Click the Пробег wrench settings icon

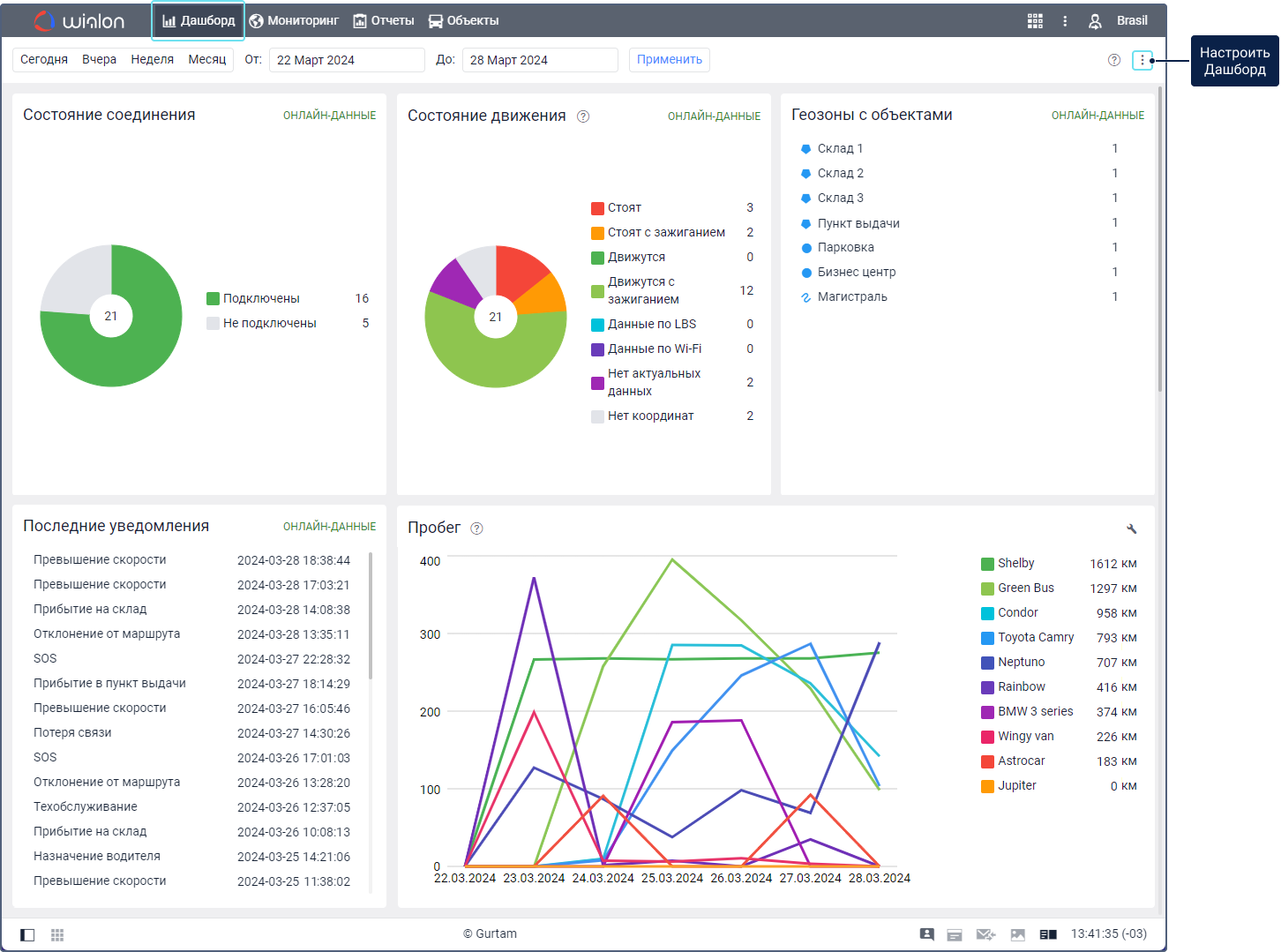(1132, 528)
